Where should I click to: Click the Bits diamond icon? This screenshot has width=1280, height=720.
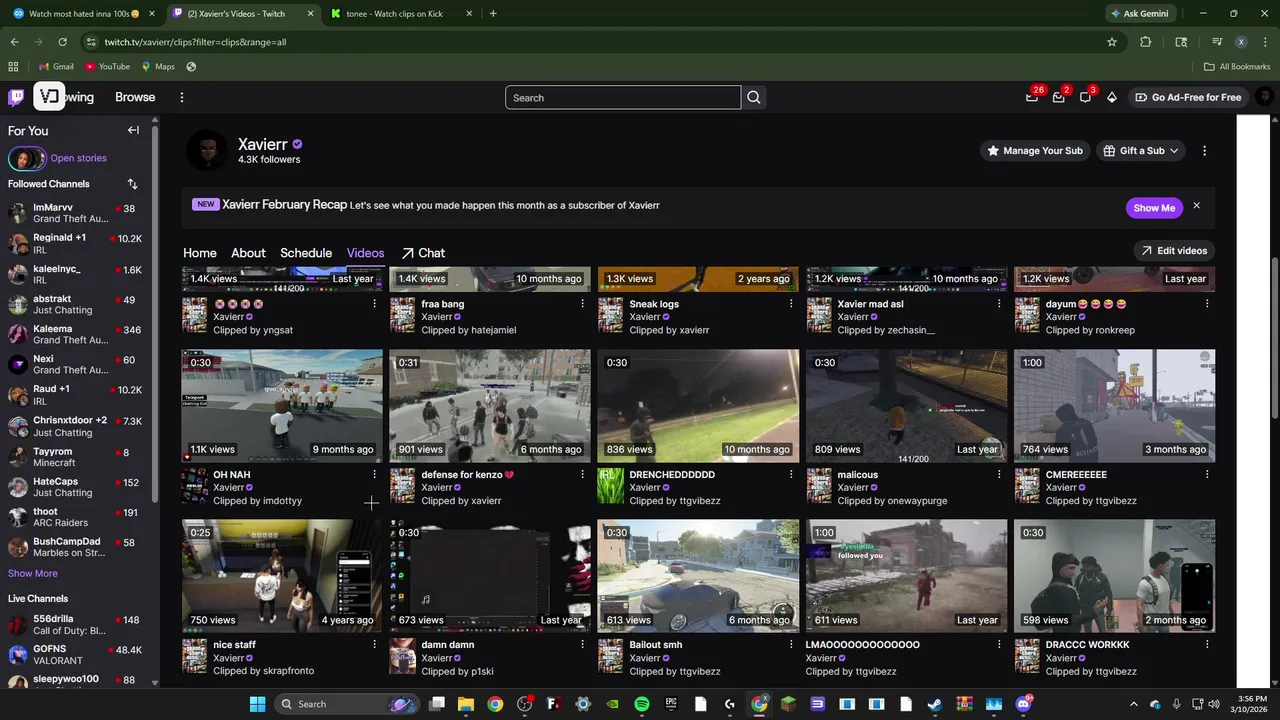1112,97
